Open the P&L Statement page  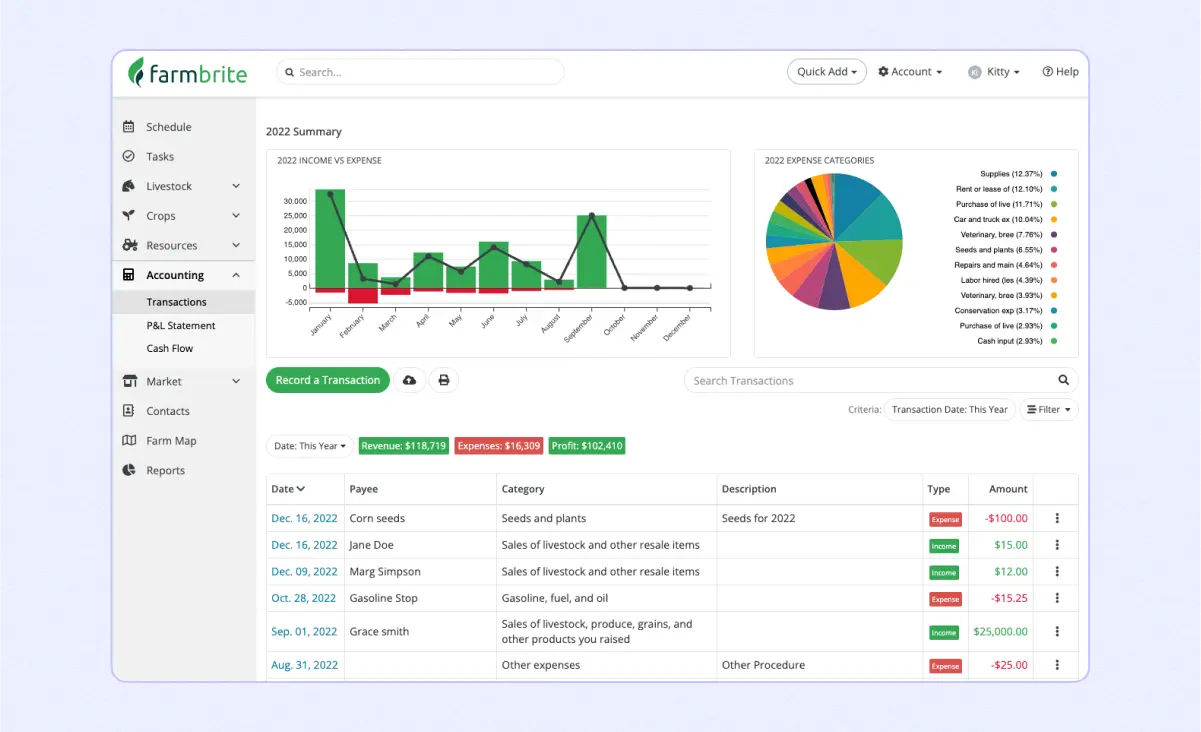[x=181, y=325]
